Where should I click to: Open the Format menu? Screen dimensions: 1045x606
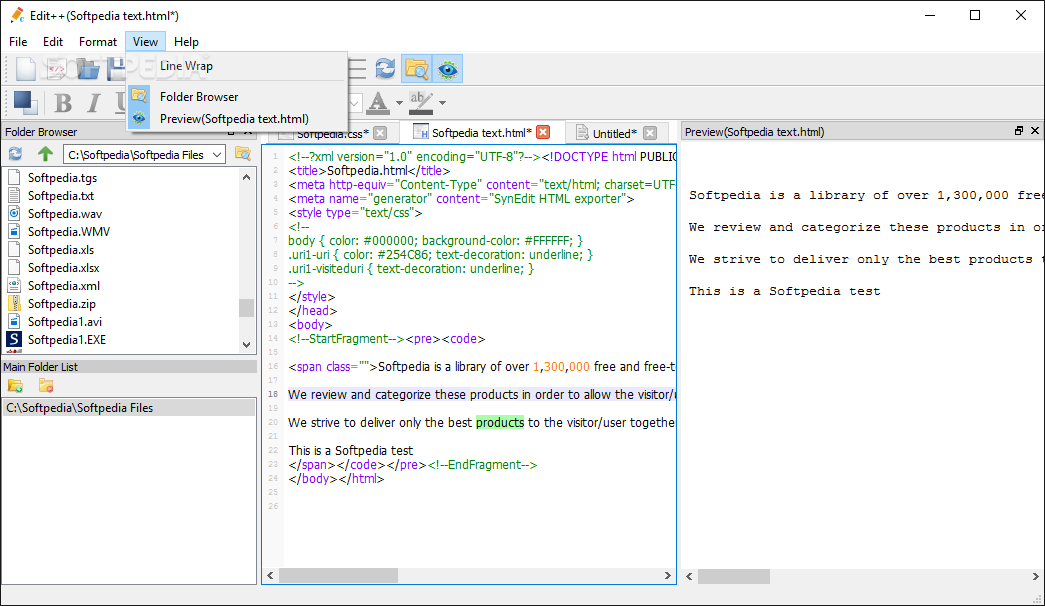[x=97, y=41]
